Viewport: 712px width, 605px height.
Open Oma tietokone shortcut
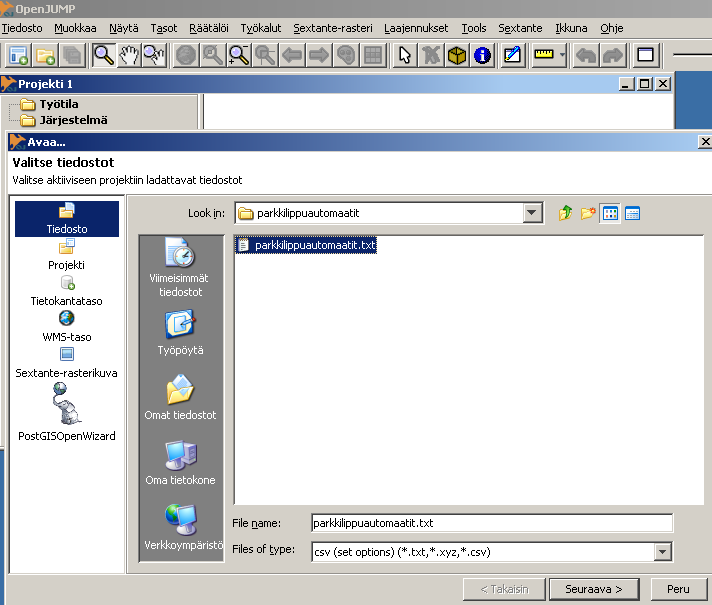180,462
